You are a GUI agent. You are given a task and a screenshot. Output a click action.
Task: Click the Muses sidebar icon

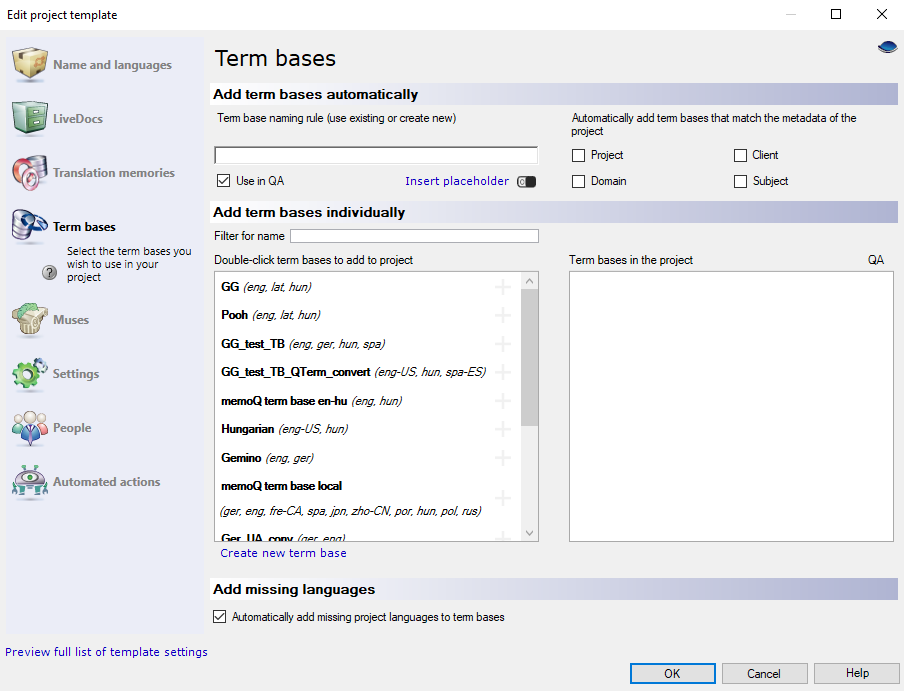(30, 320)
